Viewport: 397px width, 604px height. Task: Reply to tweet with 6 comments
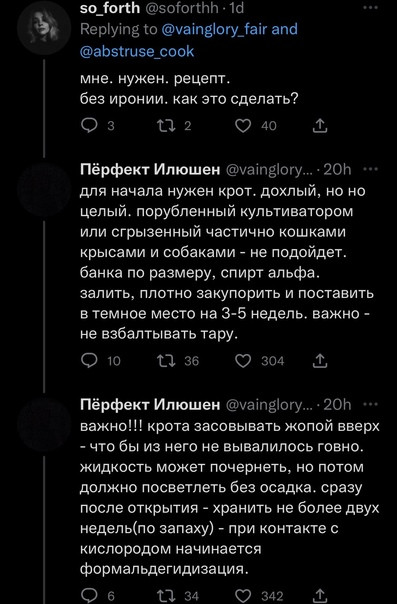tap(89, 596)
